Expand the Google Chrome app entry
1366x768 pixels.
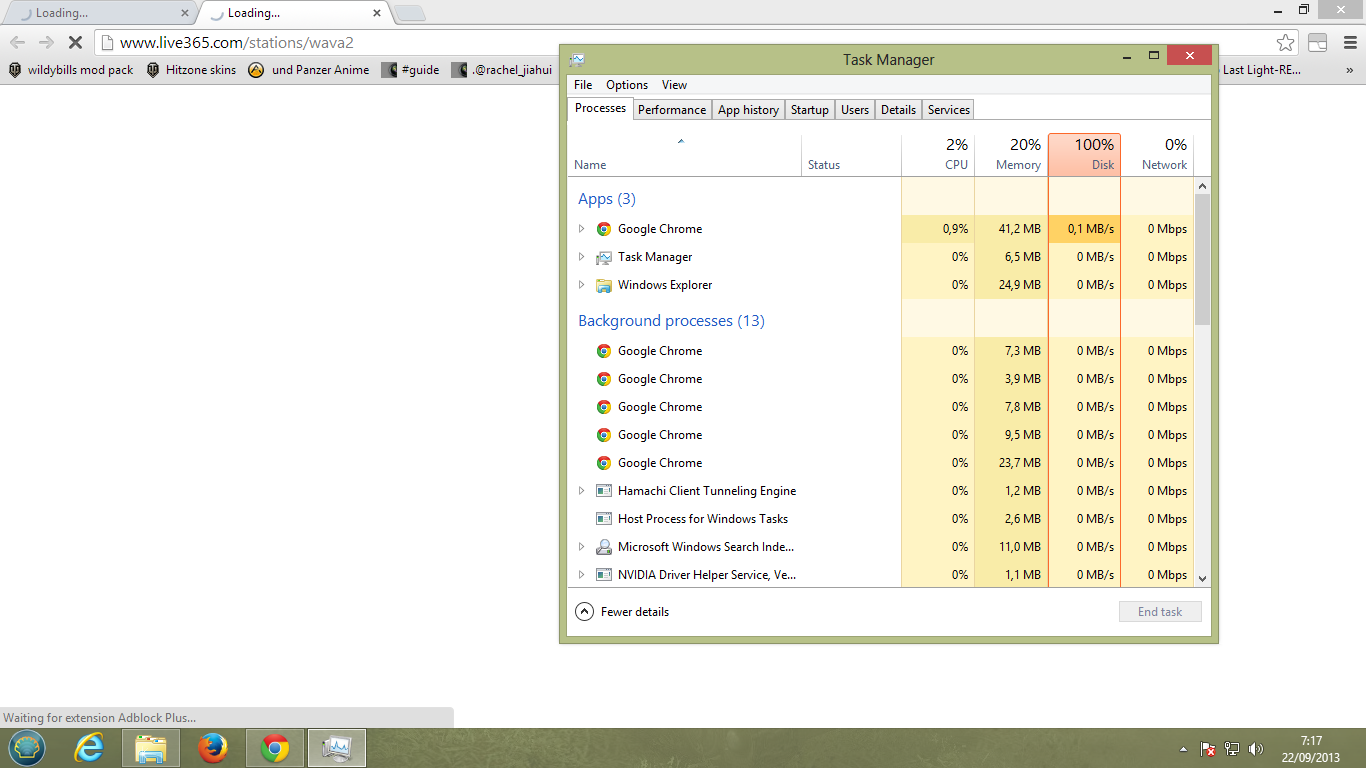(x=581, y=229)
